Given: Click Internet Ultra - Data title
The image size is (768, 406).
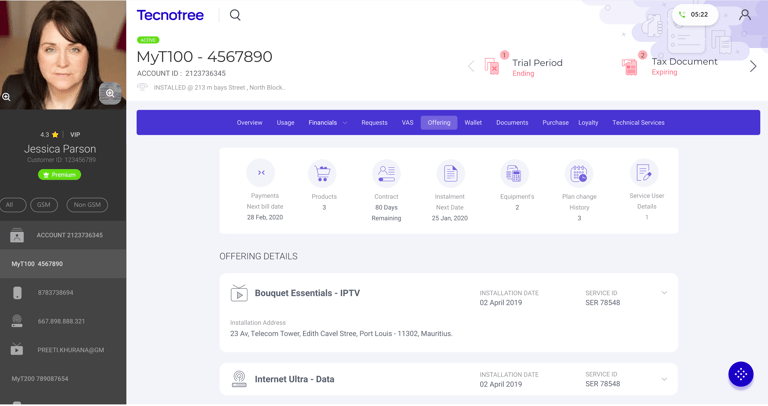Looking at the screenshot, I should point(294,379).
